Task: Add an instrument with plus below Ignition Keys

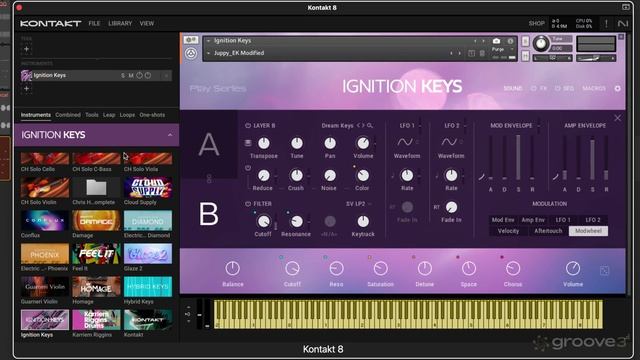Action: click(27, 88)
